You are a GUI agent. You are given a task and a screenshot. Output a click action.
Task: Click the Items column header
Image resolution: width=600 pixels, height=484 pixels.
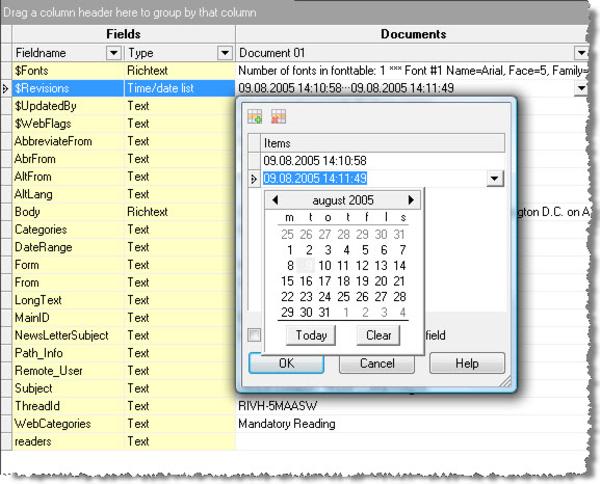tap(383, 143)
